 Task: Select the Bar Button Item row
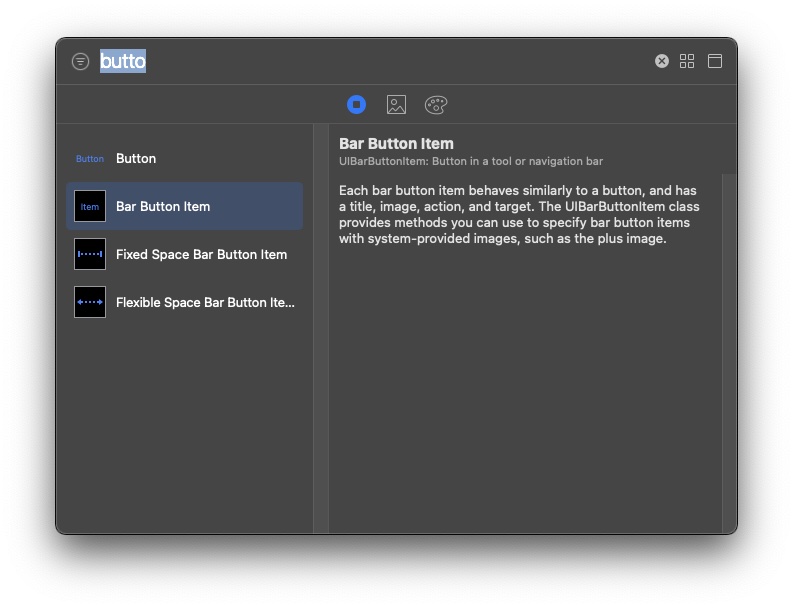coord(185,206)
